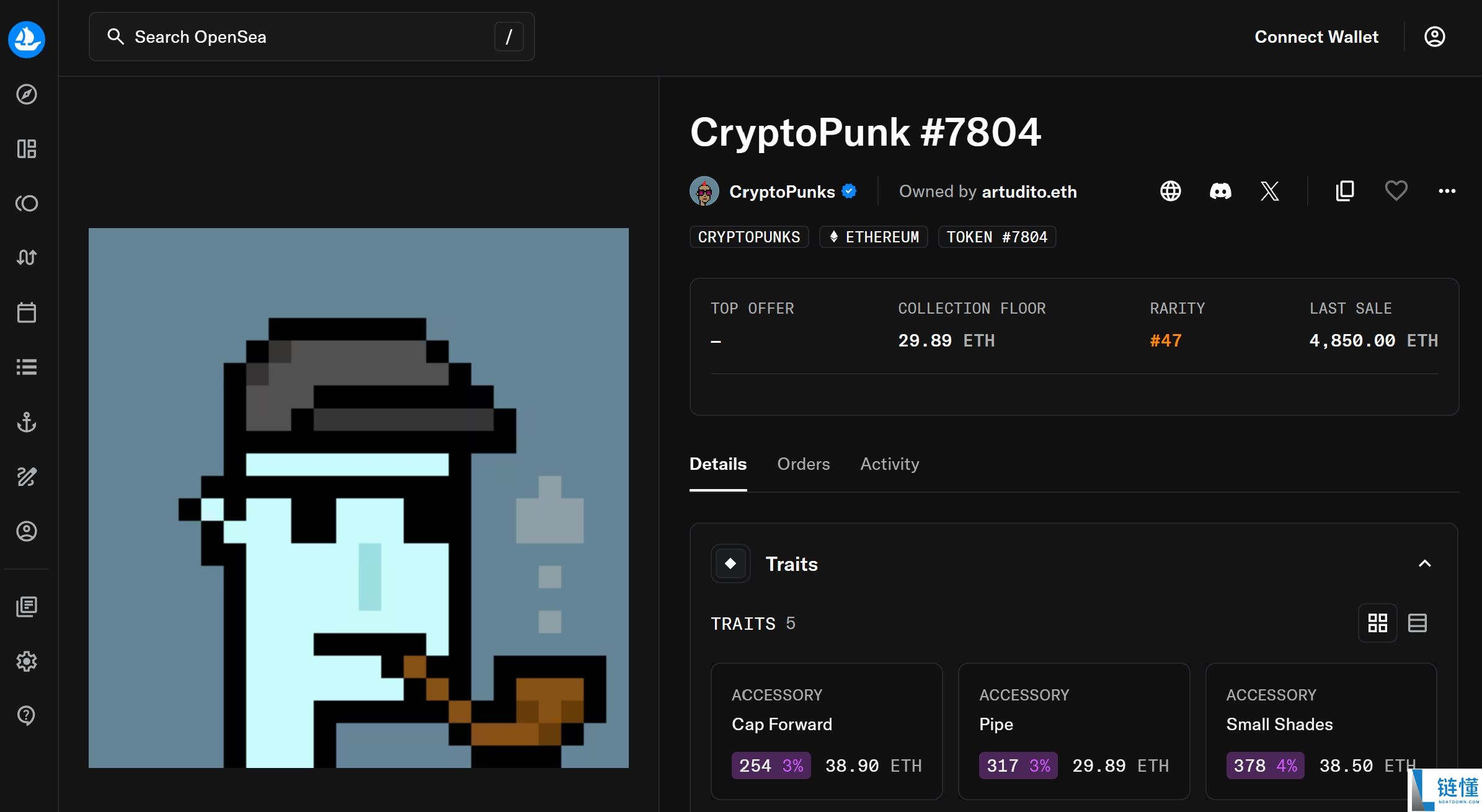Screen dimensions: 1482x812
Task: Click the TRAITS 5 count label
Action: pos(753,623)
